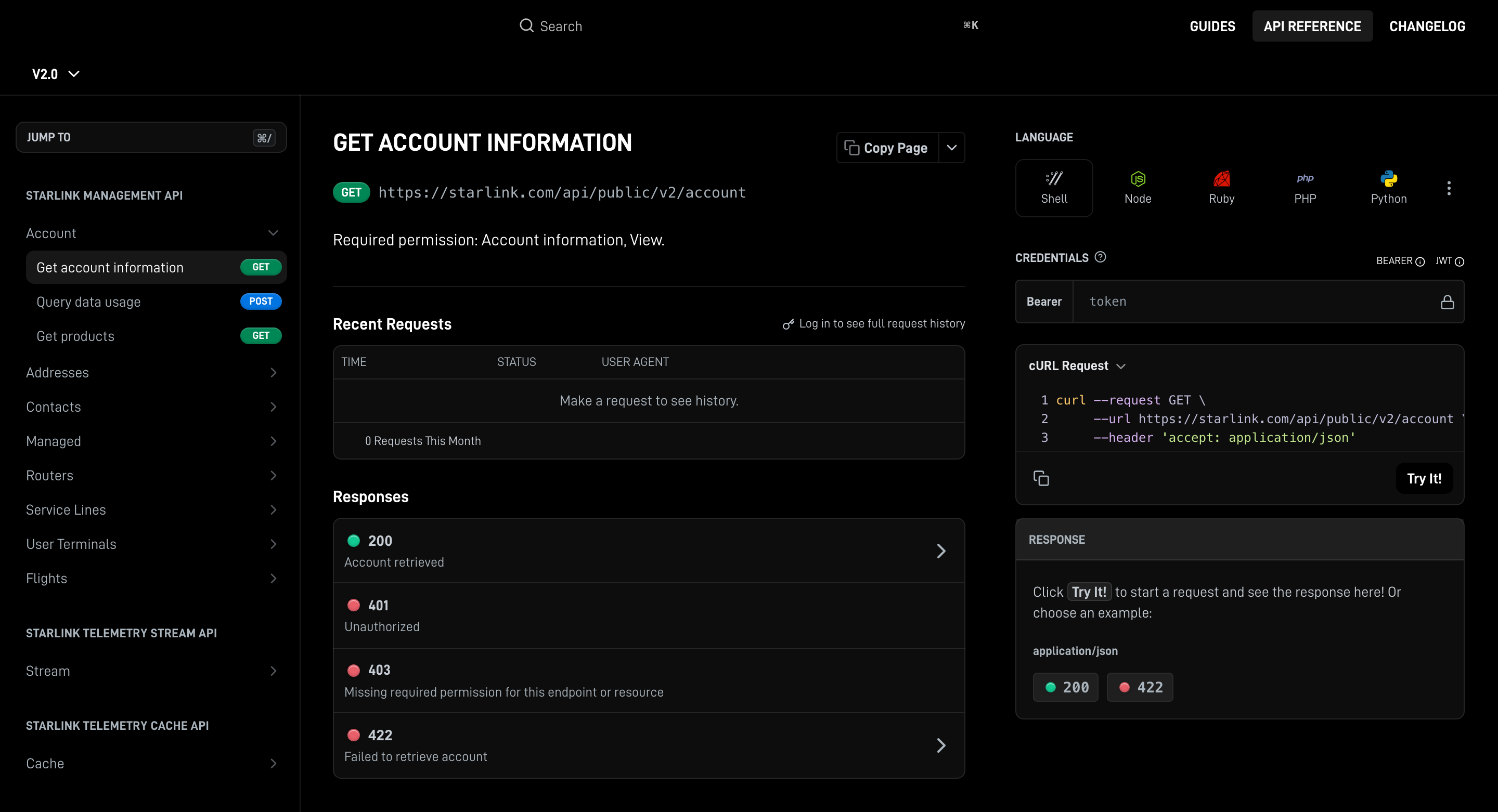Focus the Search field at top

[x=749, y=26]
